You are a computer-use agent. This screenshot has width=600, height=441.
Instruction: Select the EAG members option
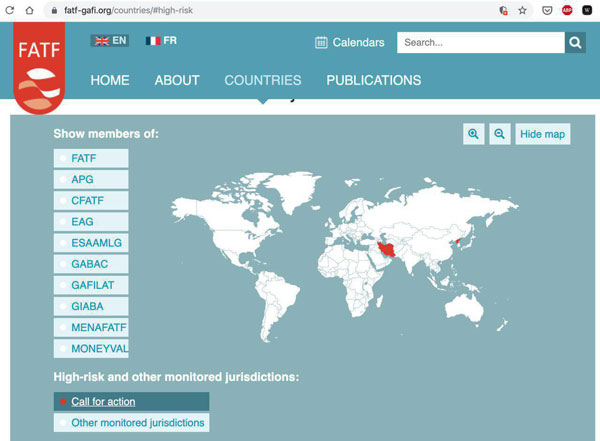91,222
